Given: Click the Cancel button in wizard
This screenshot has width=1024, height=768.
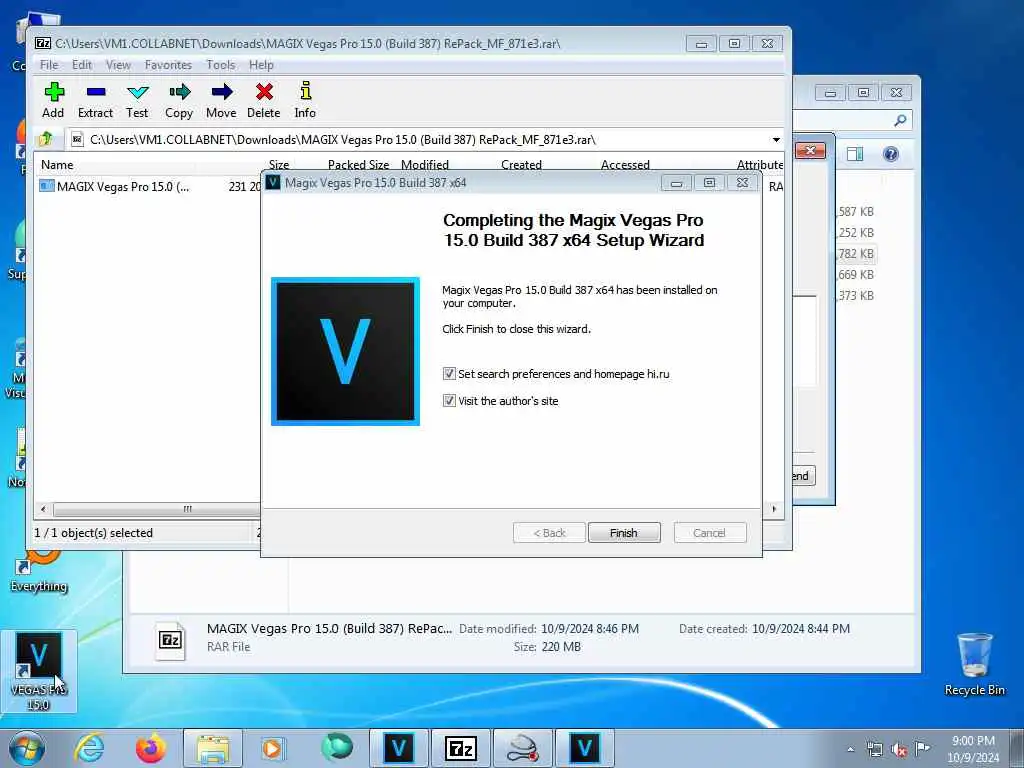Looking at the screenshot, I should coord(709,533).
